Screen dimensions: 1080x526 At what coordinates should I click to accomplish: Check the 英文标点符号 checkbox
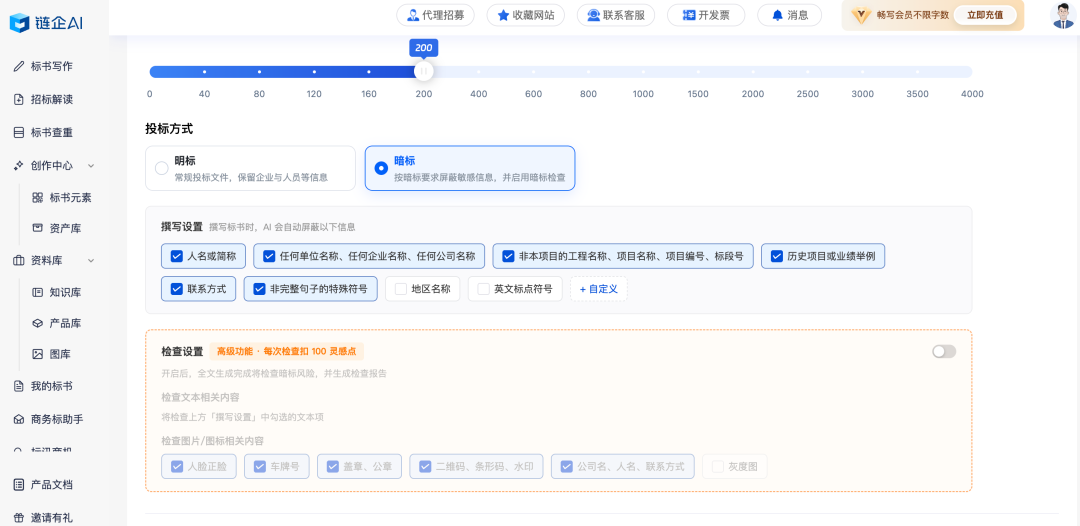tap(484, 289)
